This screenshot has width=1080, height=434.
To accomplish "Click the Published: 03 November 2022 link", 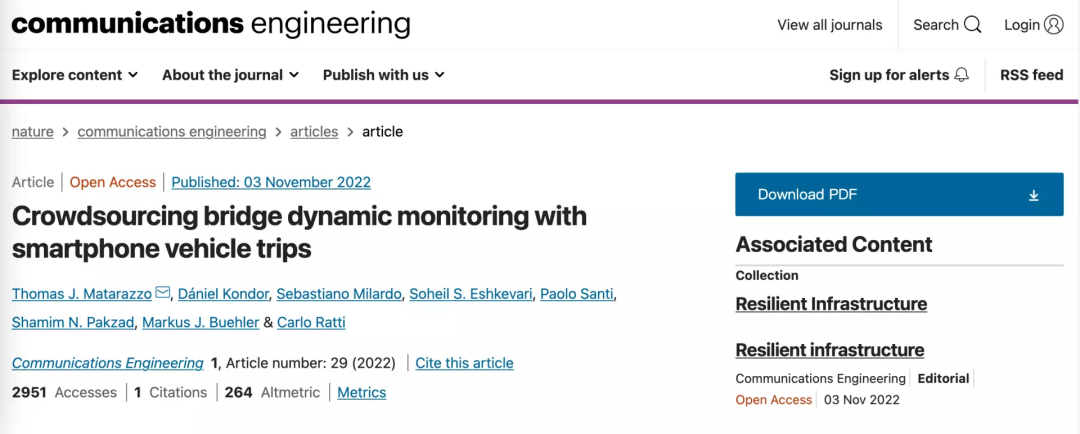I will (271, 182).
